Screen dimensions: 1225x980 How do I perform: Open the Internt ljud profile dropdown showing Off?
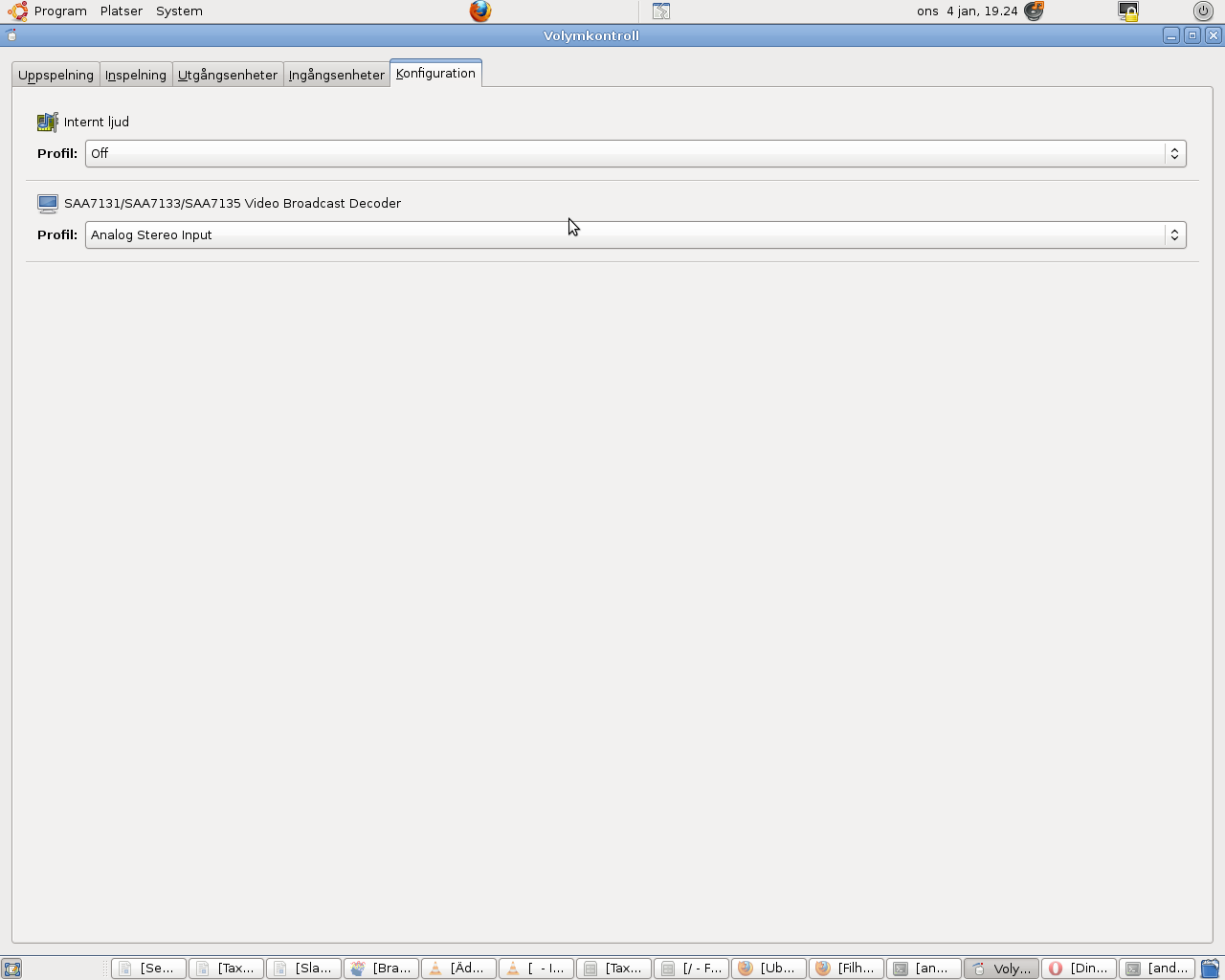point(635,153)
